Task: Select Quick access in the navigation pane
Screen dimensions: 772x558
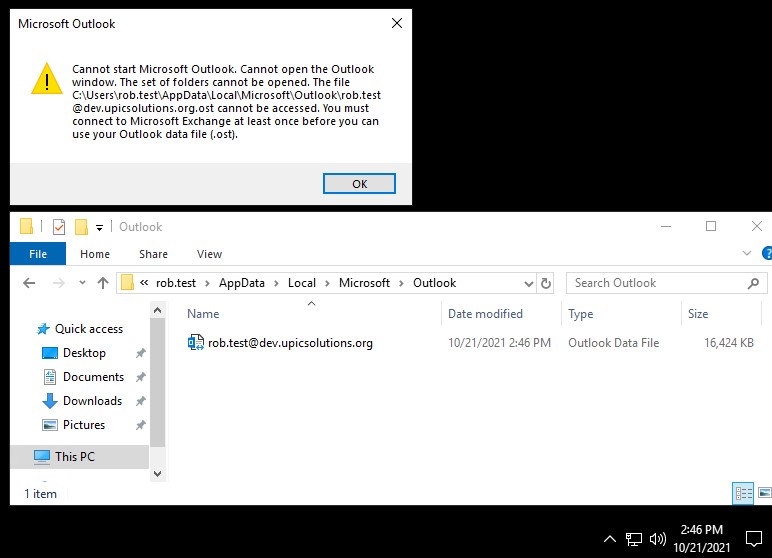Action: tap(89, 329)
